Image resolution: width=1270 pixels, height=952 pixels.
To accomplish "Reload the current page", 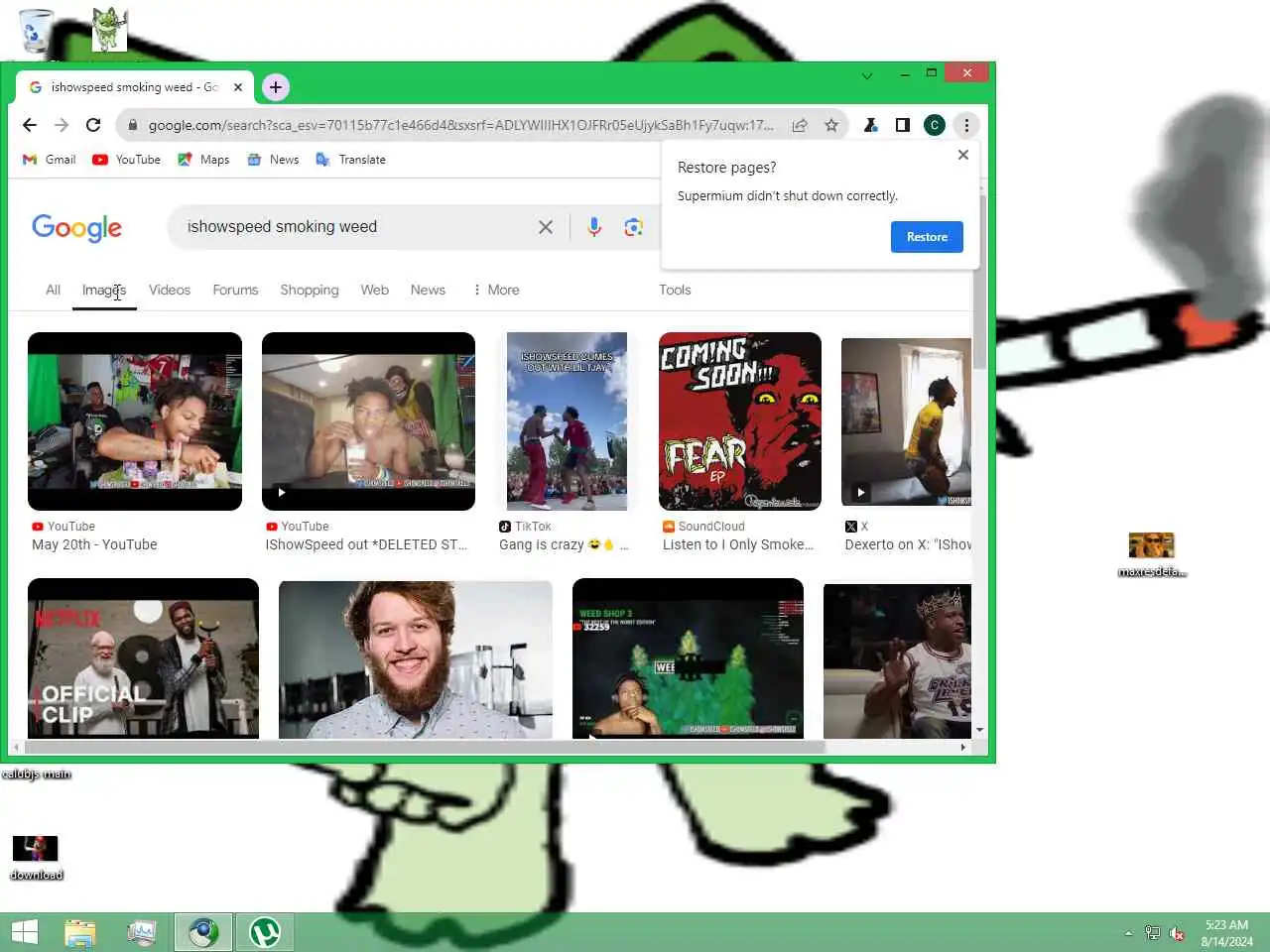I will pos(93,125).
